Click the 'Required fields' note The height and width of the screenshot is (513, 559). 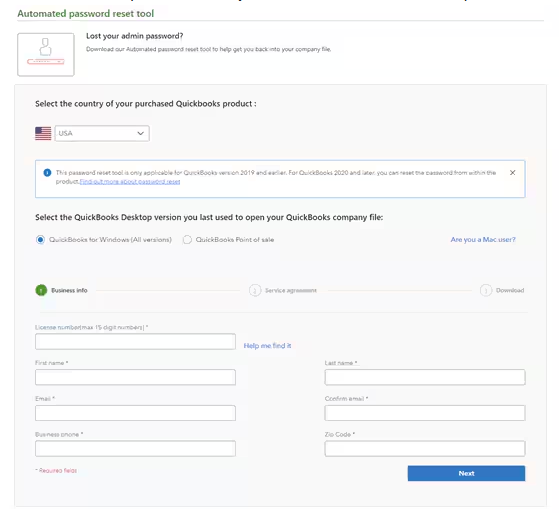pos(56,471)
